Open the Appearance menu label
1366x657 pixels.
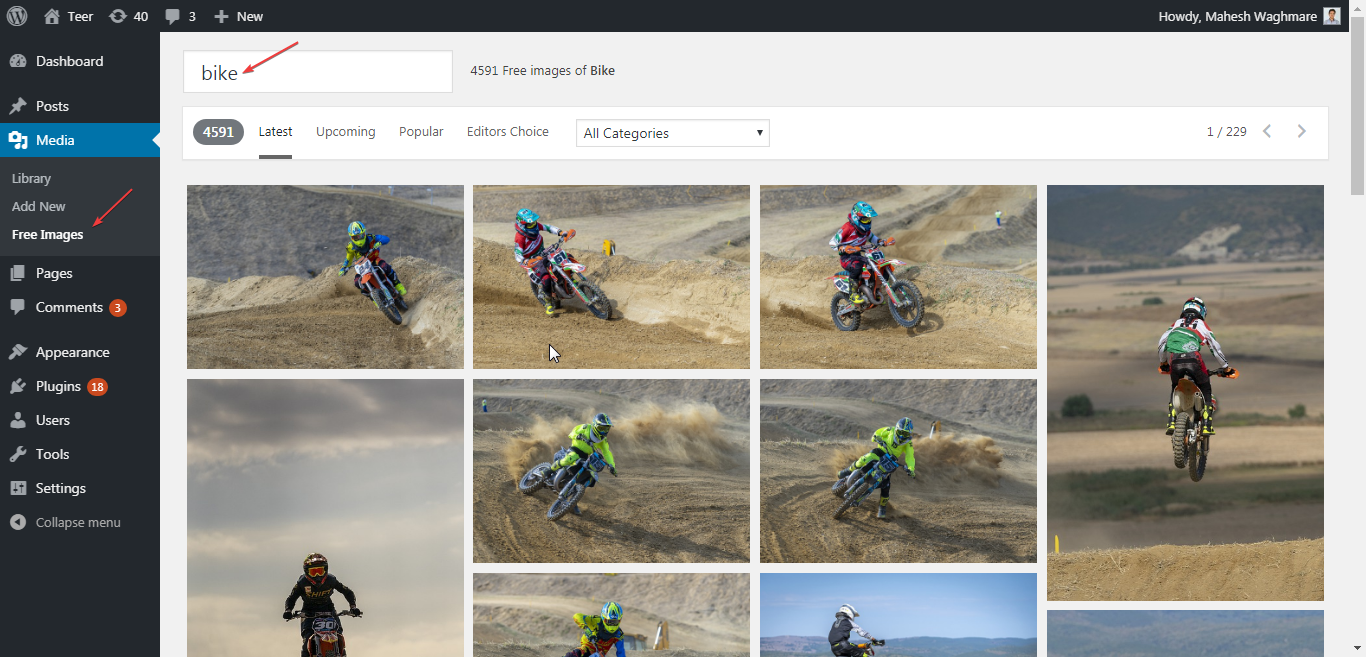point(73,352)
